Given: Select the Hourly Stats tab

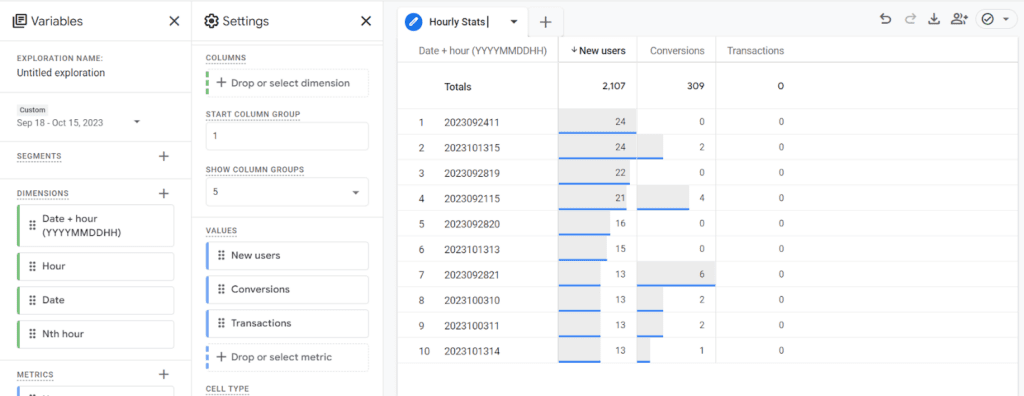Looking at the screenshot, I should [457, 22].
